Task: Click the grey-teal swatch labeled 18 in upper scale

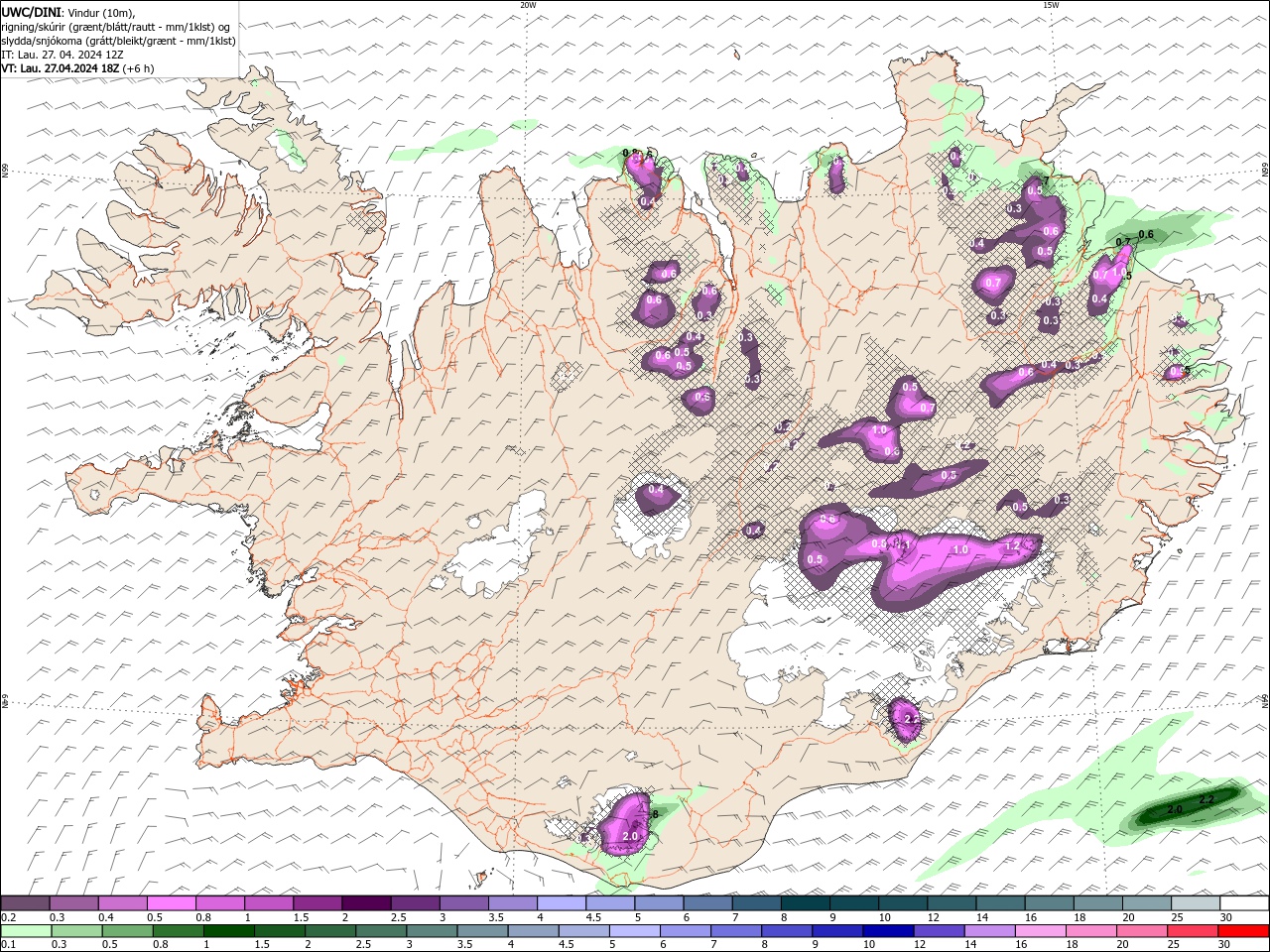Action: point(1098,903)
